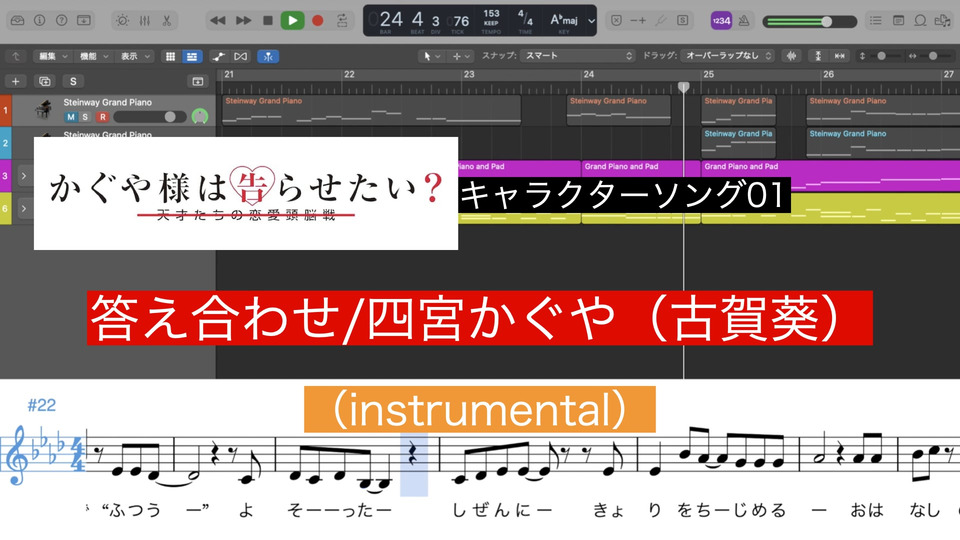Open ドラッグ オーバーラップなし dropdown
The image size is (960, 540).
click(x=727, y=56)
